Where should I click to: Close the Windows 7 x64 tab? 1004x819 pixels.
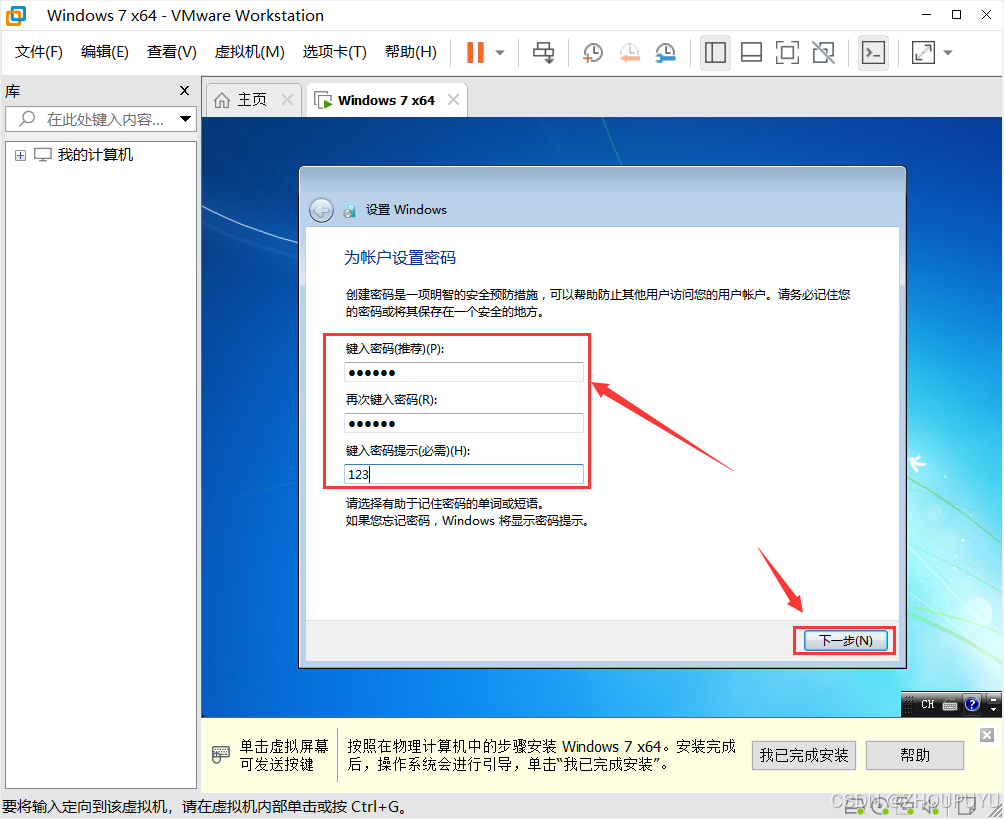click(453, 100)
